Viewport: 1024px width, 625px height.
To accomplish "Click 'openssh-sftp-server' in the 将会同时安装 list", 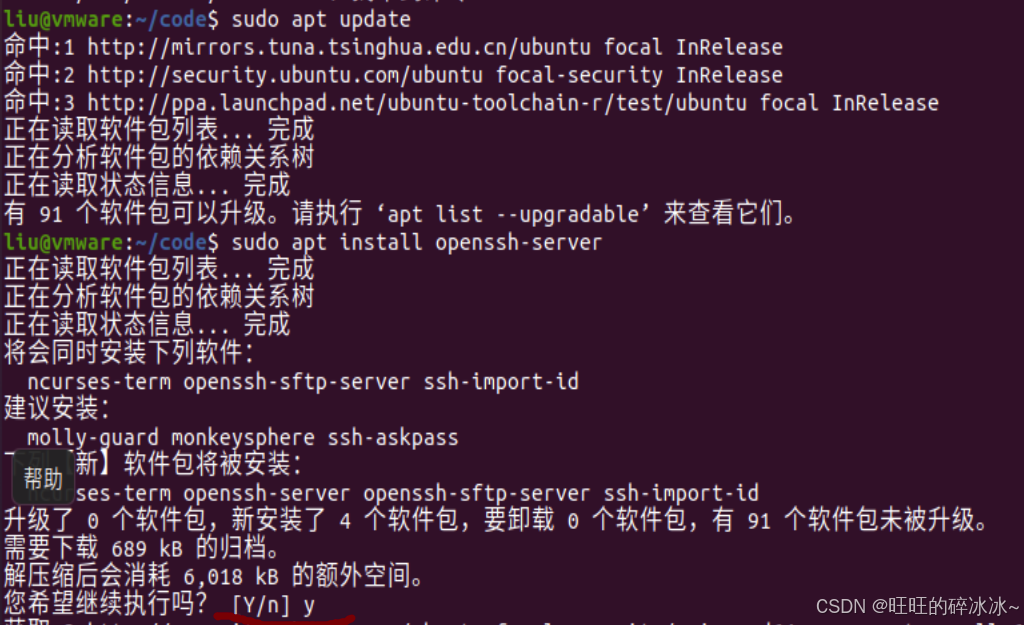I will pos(296,381).
